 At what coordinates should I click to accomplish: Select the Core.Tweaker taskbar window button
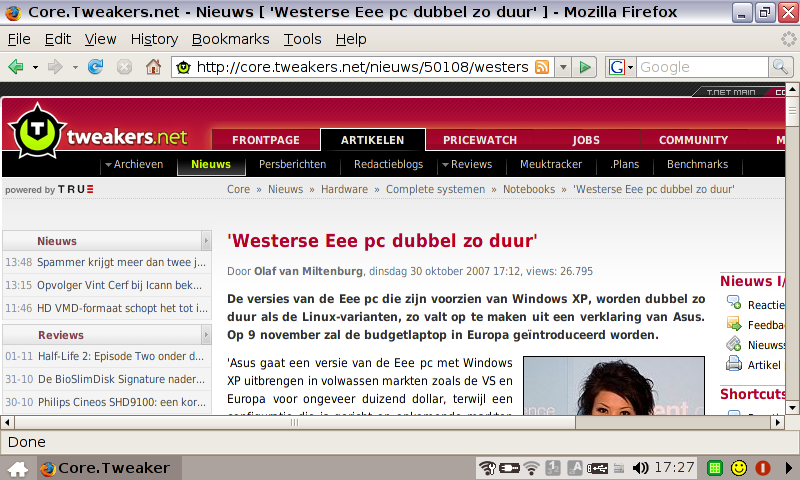109,468
